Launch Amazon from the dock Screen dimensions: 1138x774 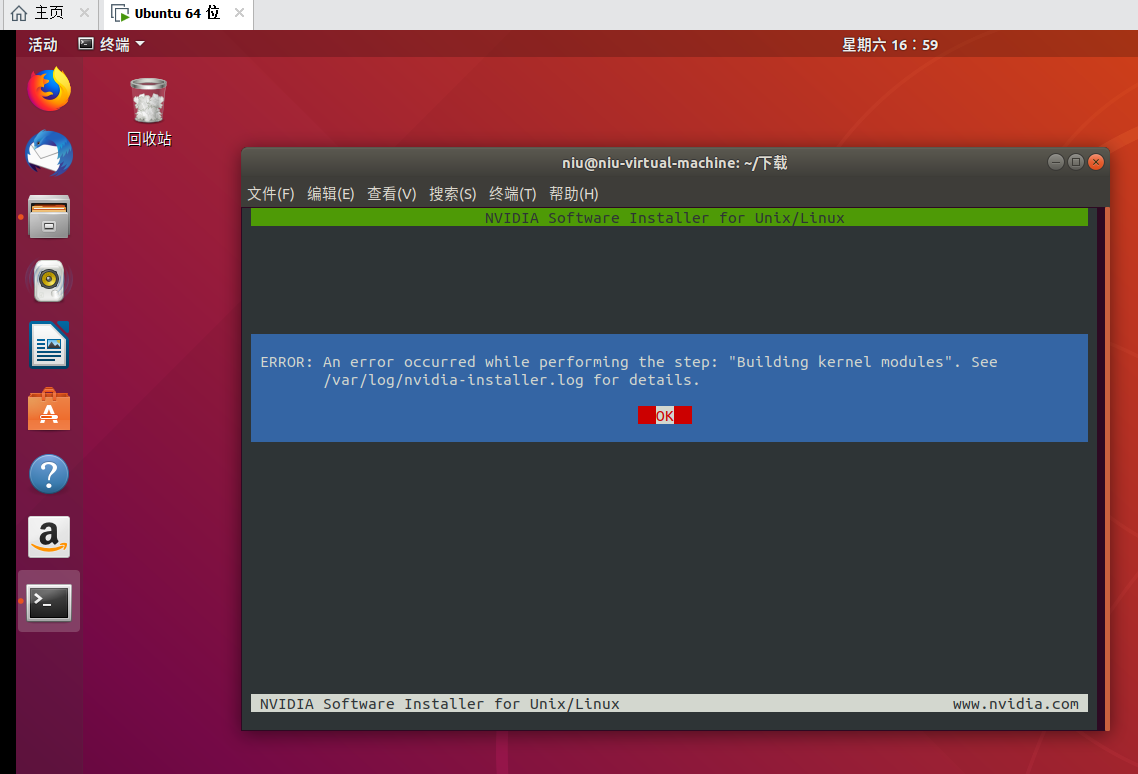coord(49,537)
